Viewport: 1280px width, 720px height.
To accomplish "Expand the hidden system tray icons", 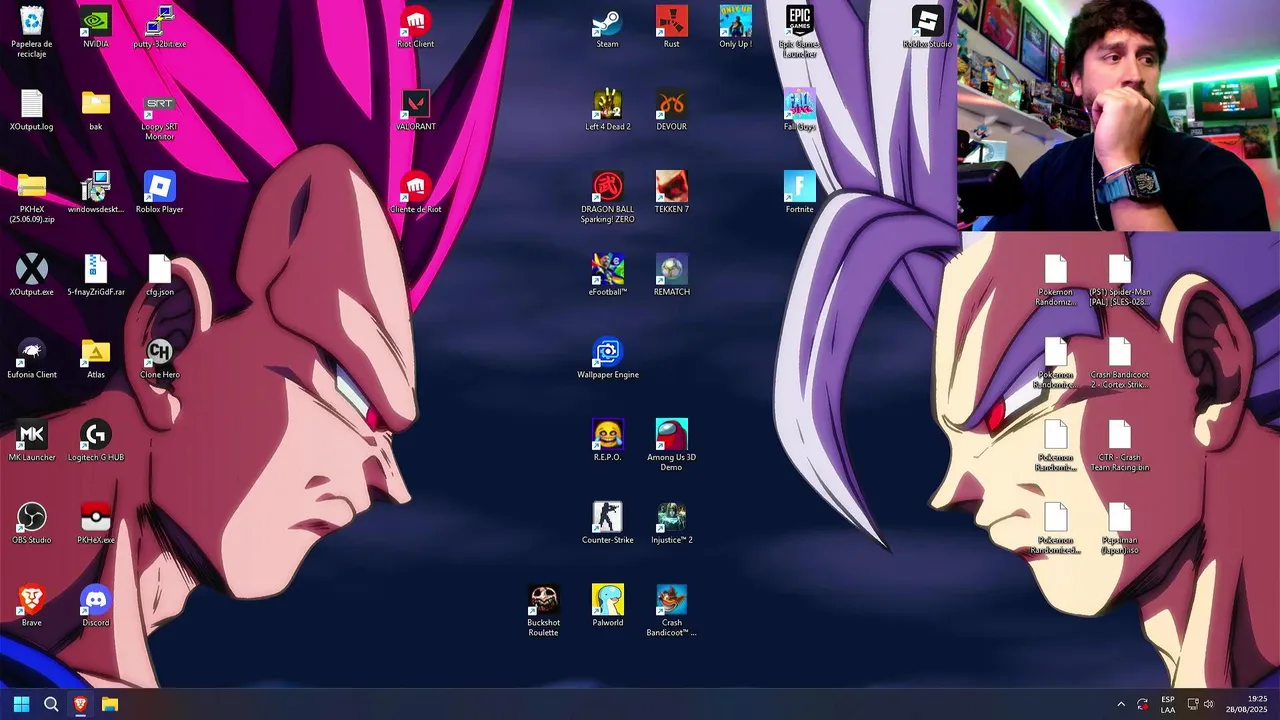I will click(x=1120, y=704).
